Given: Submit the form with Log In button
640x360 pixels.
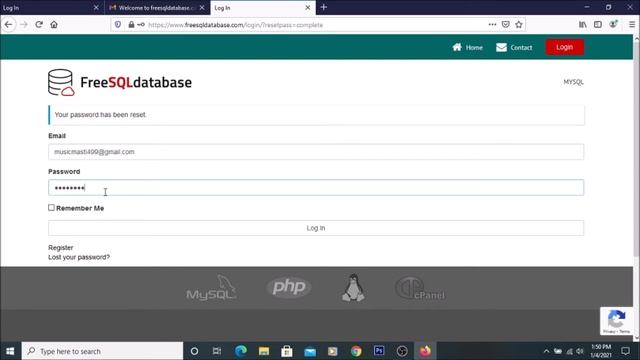Looking at the screenshot, I should (316, 228).
